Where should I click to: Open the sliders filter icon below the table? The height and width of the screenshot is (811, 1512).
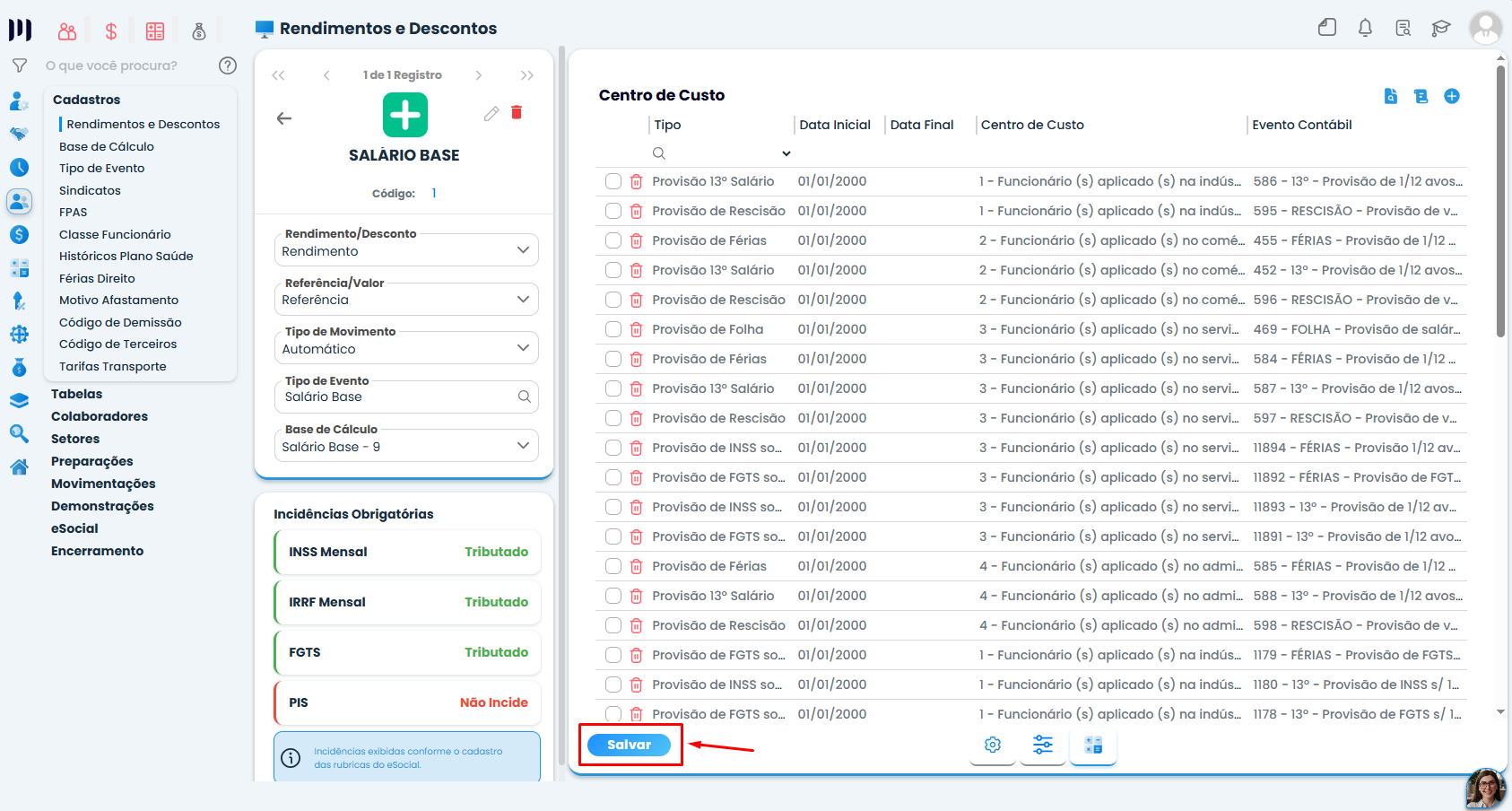coord(1043,745)
